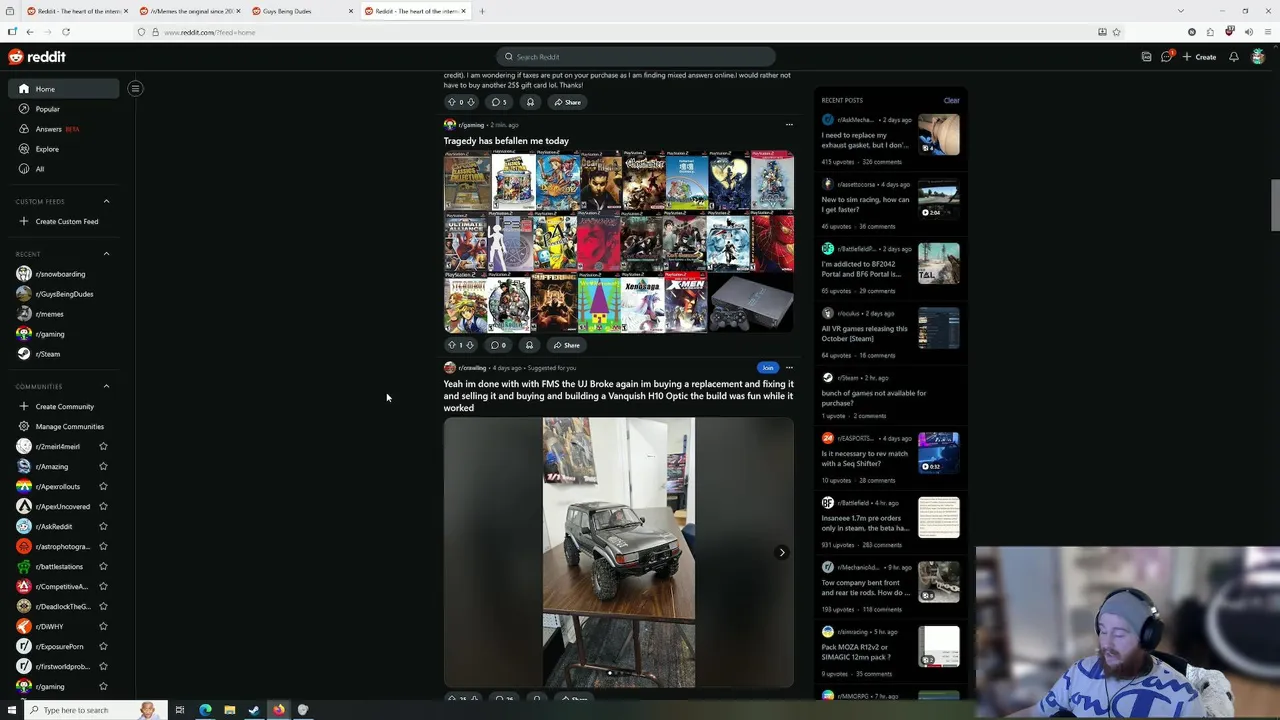Viewport: 1280px width, 720px height.
Task: Click the Reddit logo in header
Action: (37, 57)
